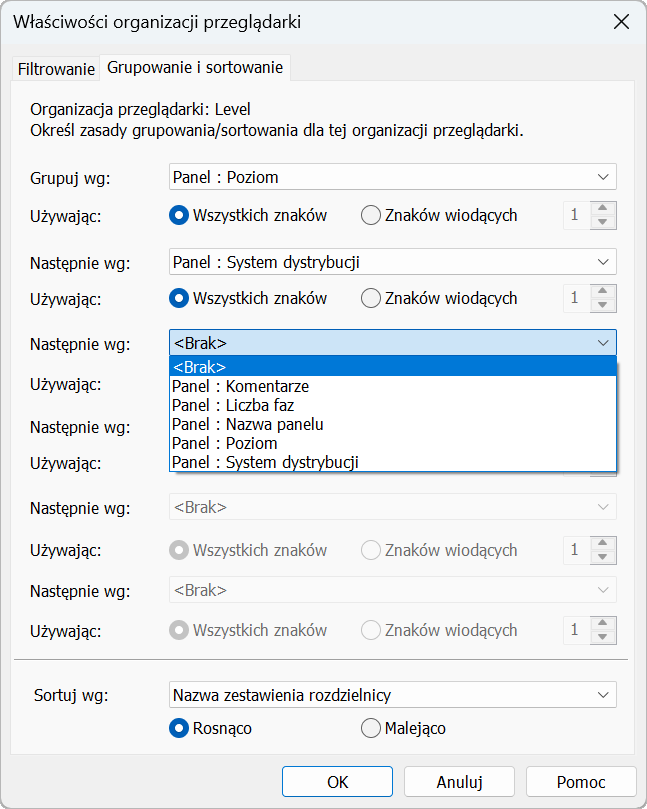
Task: Open help with the Pomoc button
Action: click(581, 782)
